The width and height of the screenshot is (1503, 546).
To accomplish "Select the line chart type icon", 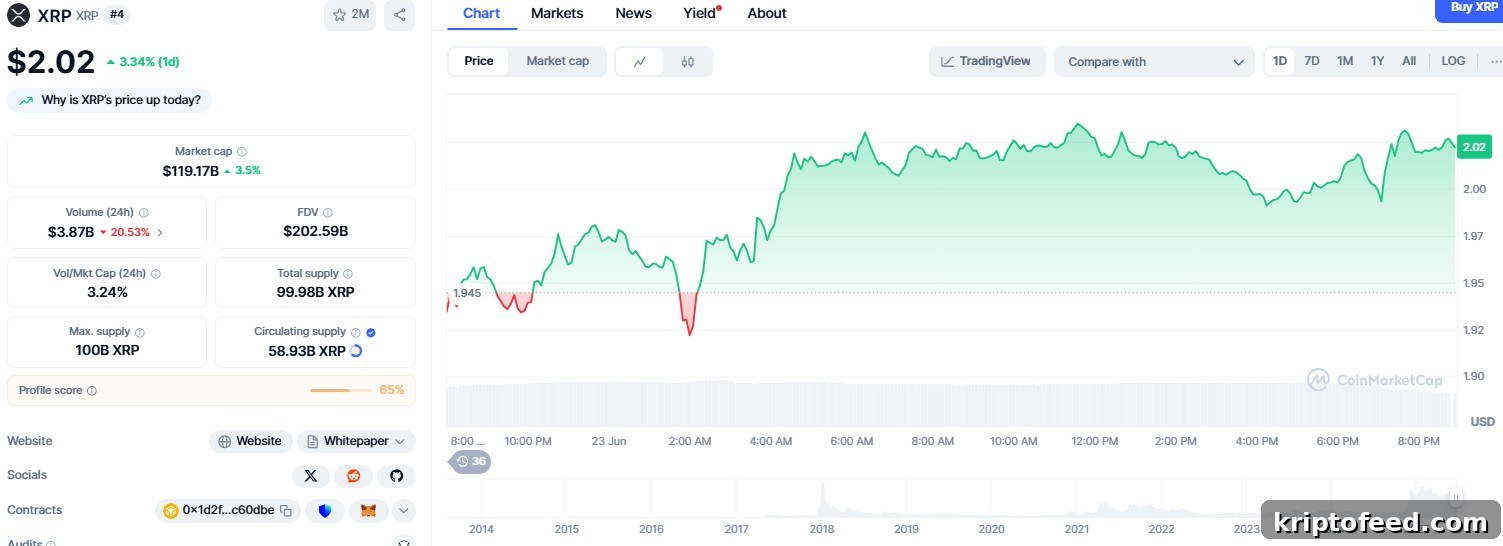I will 640,61.
